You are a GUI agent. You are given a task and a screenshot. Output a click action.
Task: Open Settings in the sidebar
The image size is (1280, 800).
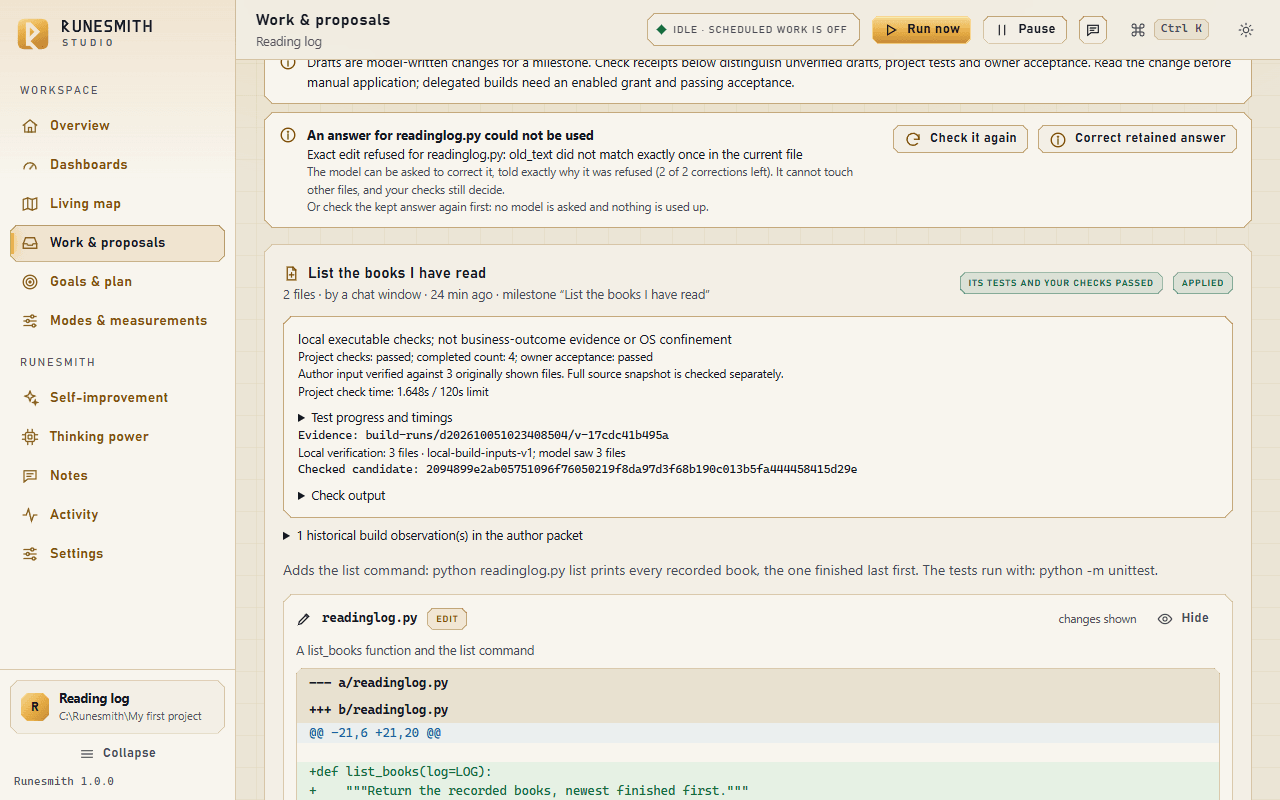tap(117, 554)
